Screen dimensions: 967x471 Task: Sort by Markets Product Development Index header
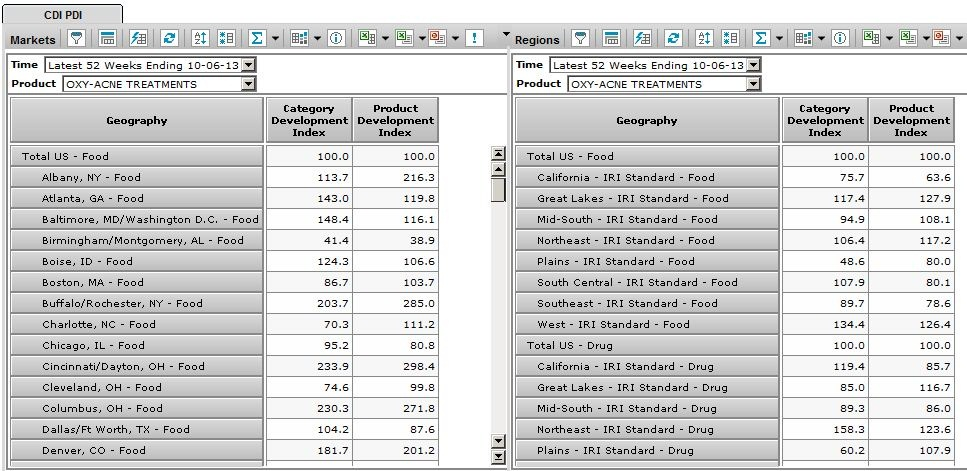pyautogui.click(x=395, y=120)
